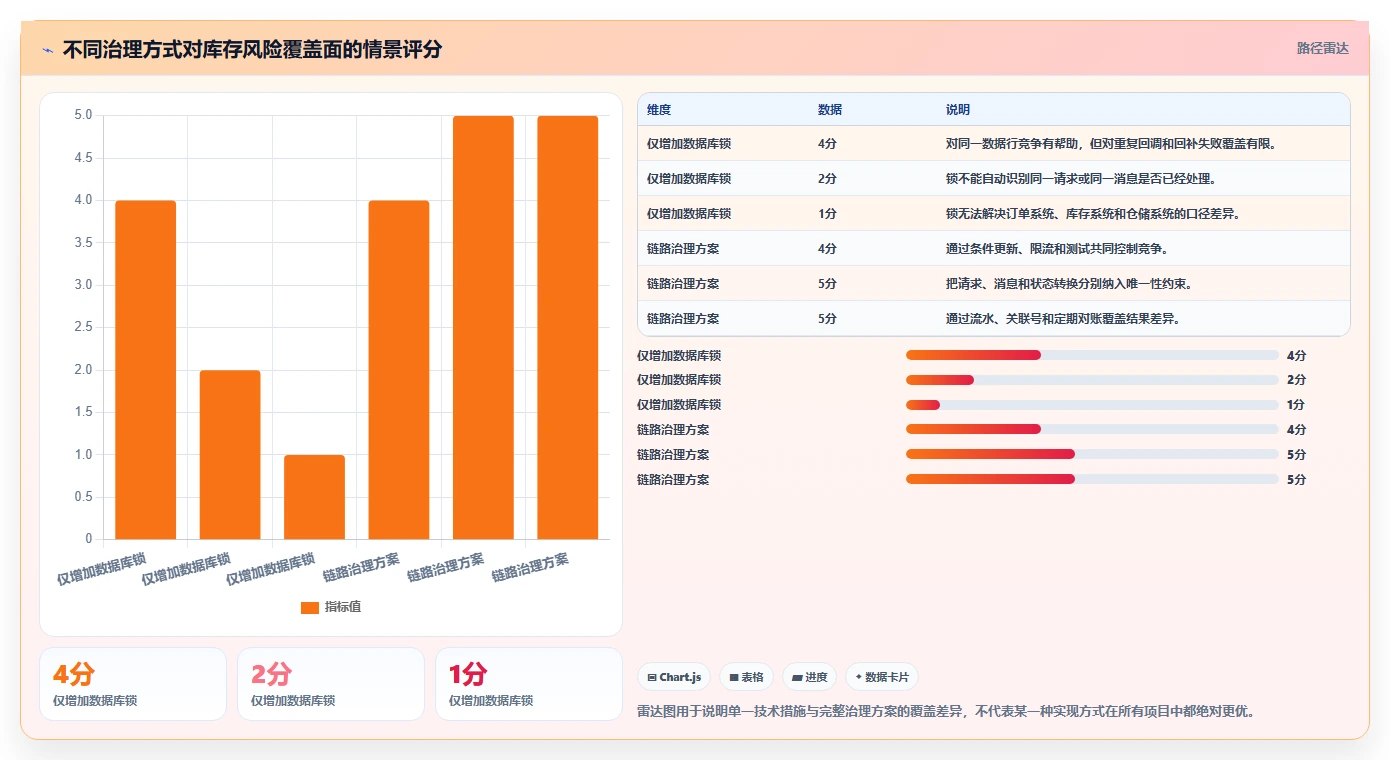Screen dimensions: 1390x760
Task: Click the 仅增加数据库锁 4分 progress bar
Action: tap(1092, 355)
